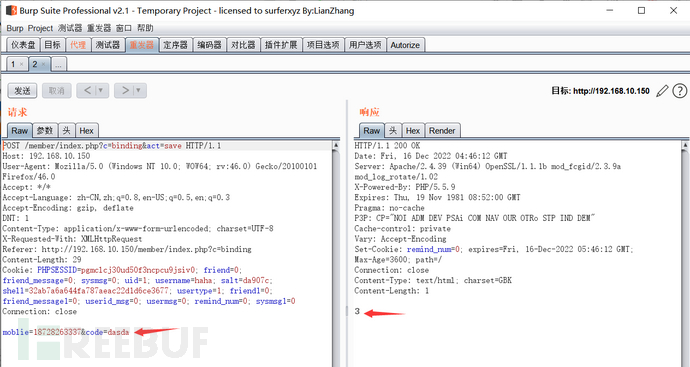Add new repeater tab with ... button
The height and width of the screenshot is (367, 690).
click(59, 64)
